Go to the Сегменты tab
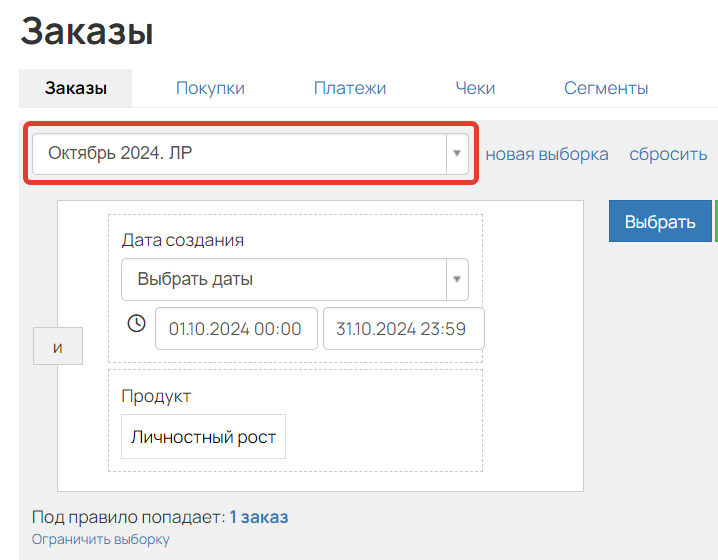718x560 pixels. tap(606, 88)
